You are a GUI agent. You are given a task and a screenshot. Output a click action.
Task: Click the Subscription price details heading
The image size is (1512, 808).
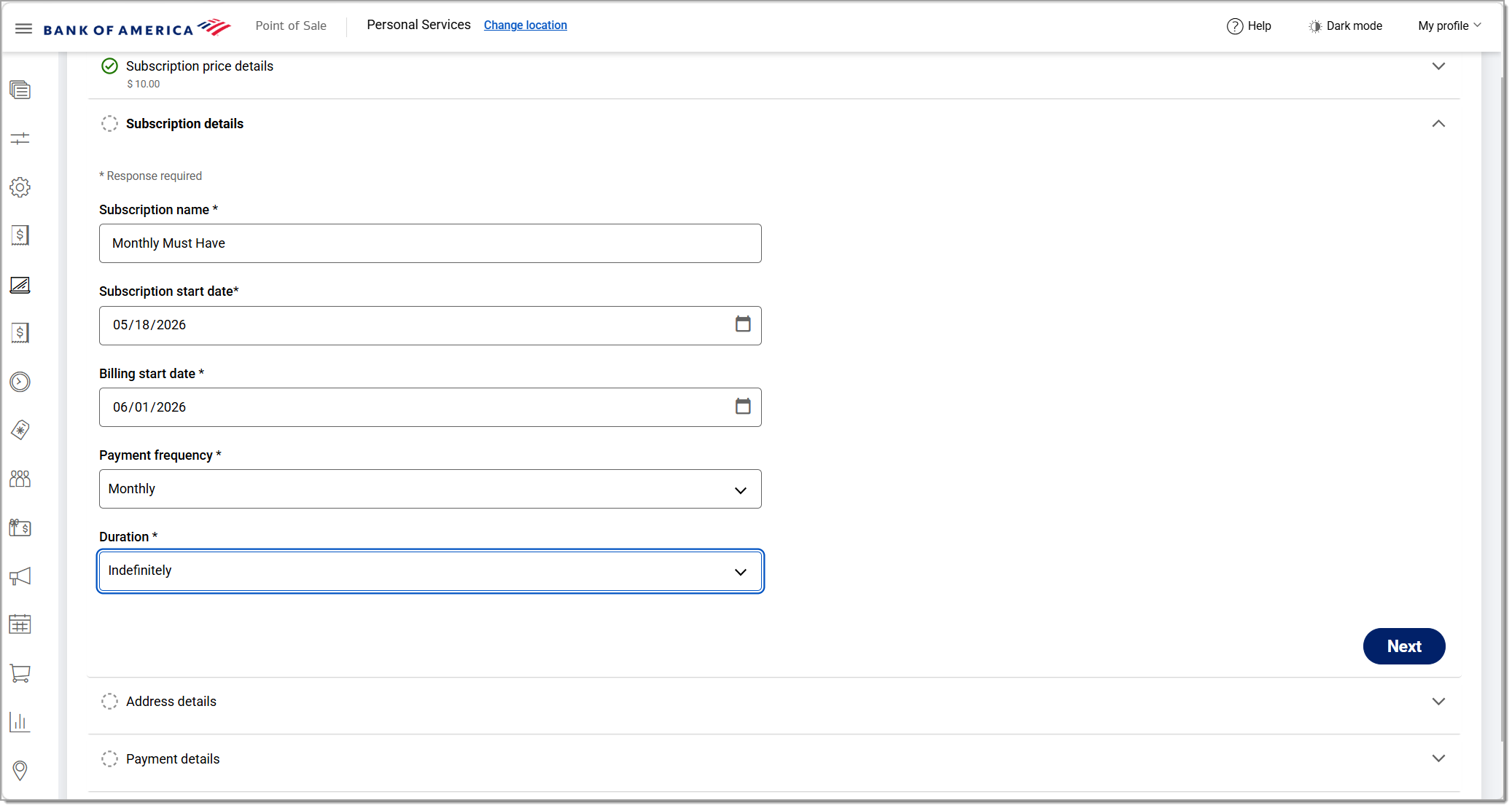pyautogui.click(x=200, y=66)
